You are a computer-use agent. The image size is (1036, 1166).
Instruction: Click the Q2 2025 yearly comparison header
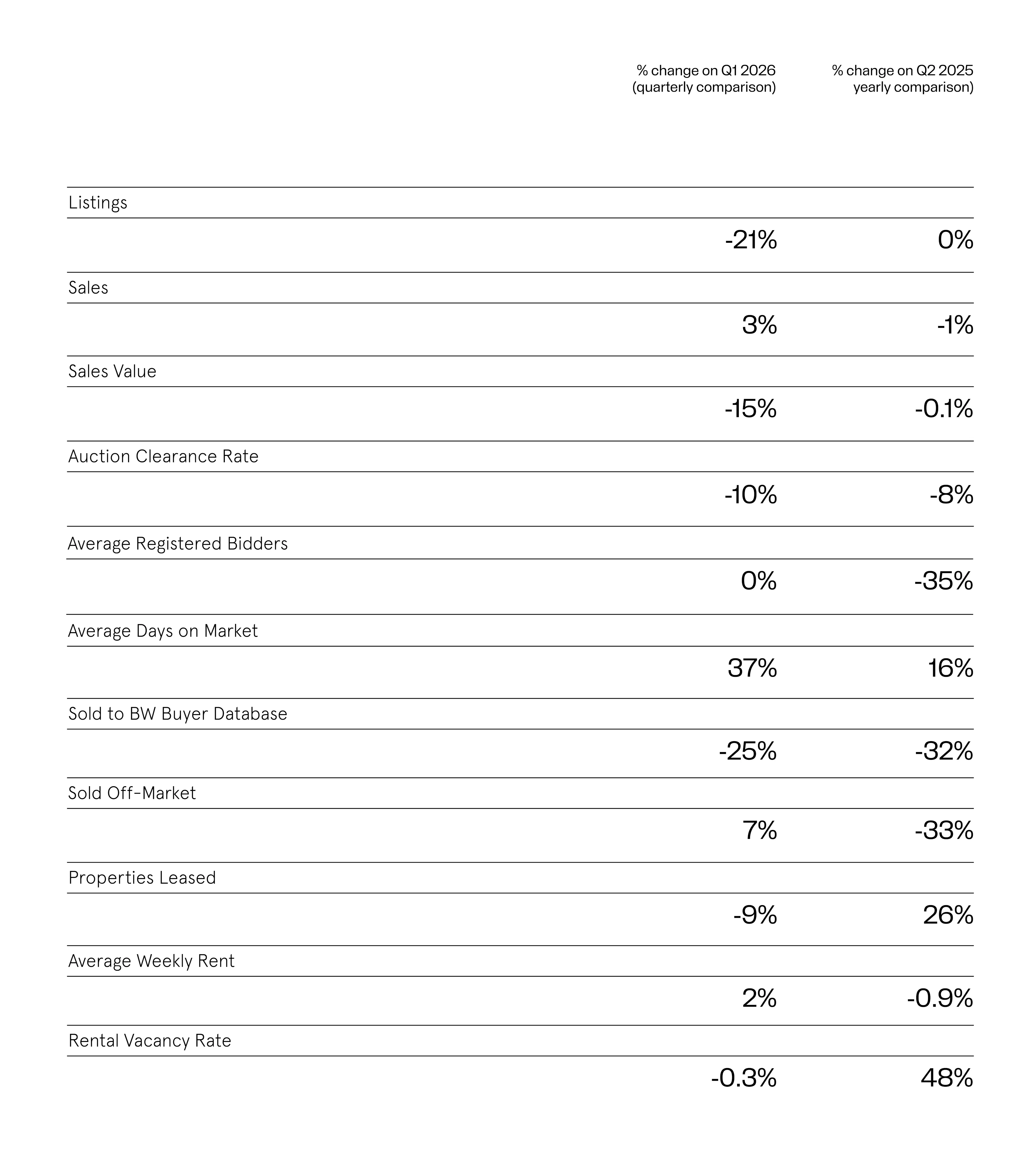(x=902, y=79)
